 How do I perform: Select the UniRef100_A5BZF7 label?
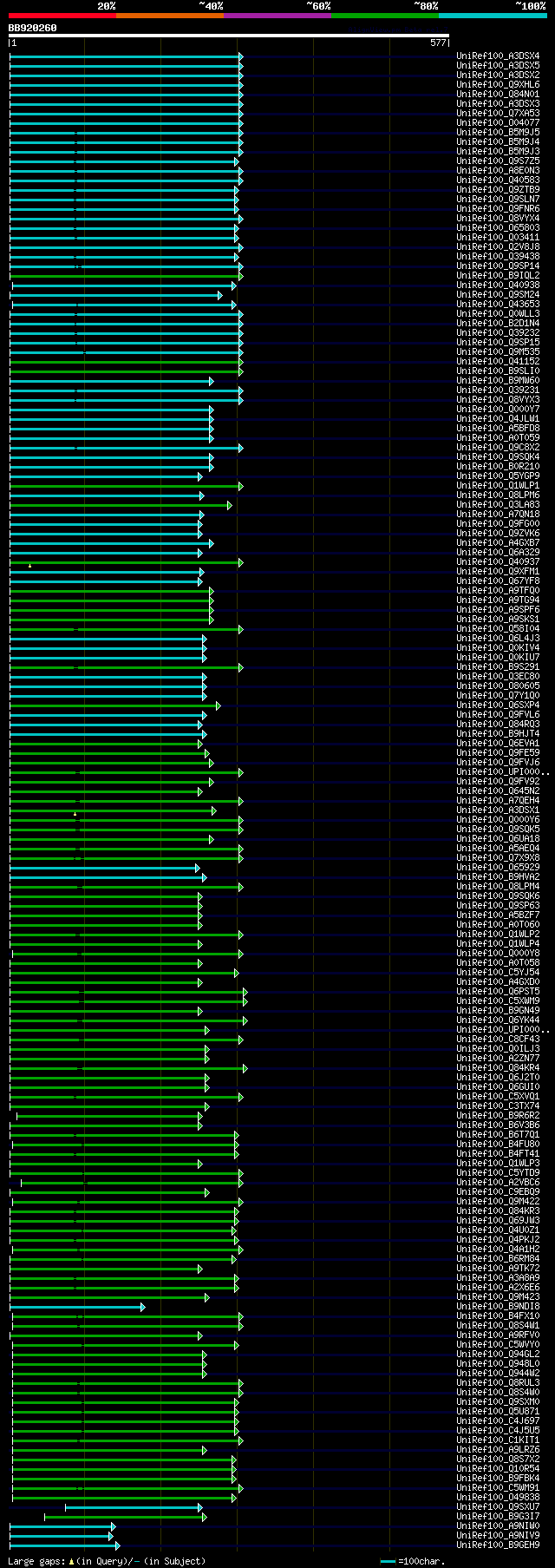click(x=498, y=915)
